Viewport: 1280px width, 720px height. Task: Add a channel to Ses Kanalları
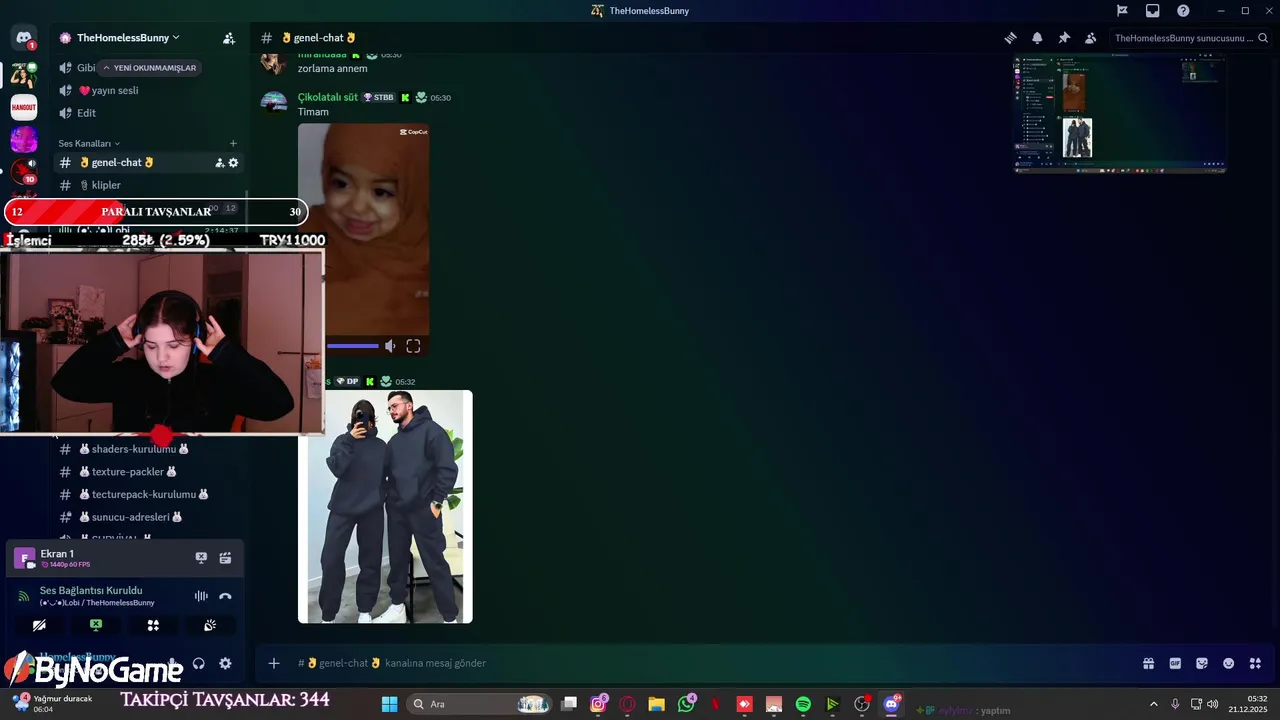(233, 143)
